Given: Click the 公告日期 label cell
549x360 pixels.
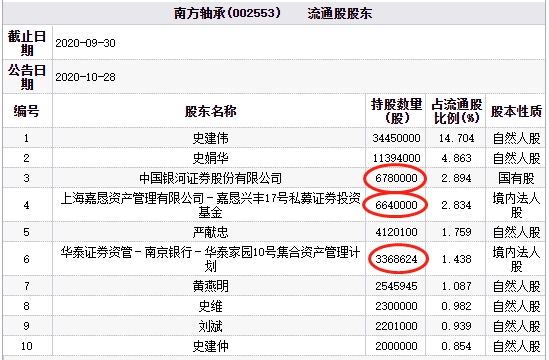Looking at the screenshot, I should point(27,77).
